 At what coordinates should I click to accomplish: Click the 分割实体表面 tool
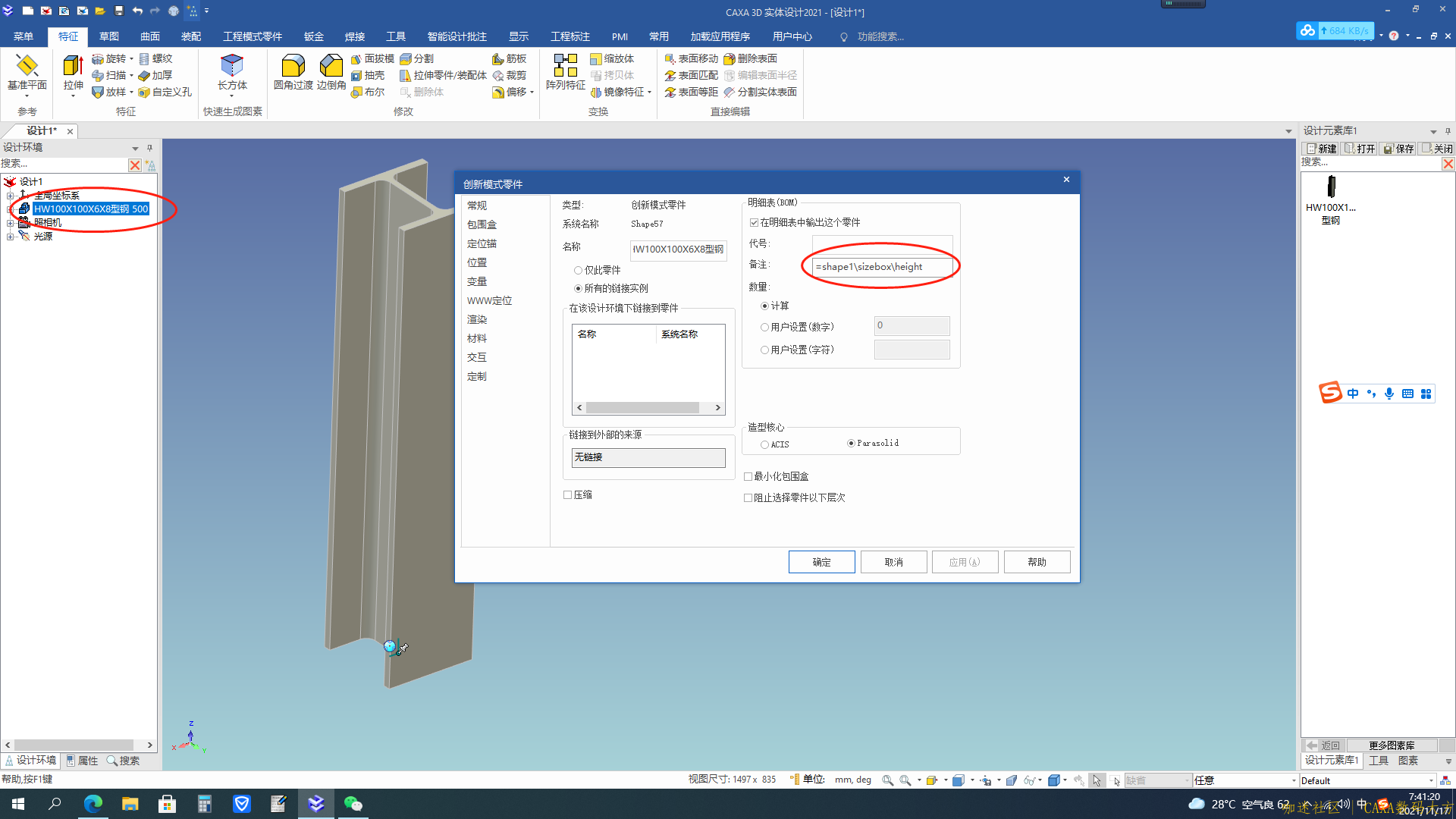pyautogui.click(x=760, y=92)
